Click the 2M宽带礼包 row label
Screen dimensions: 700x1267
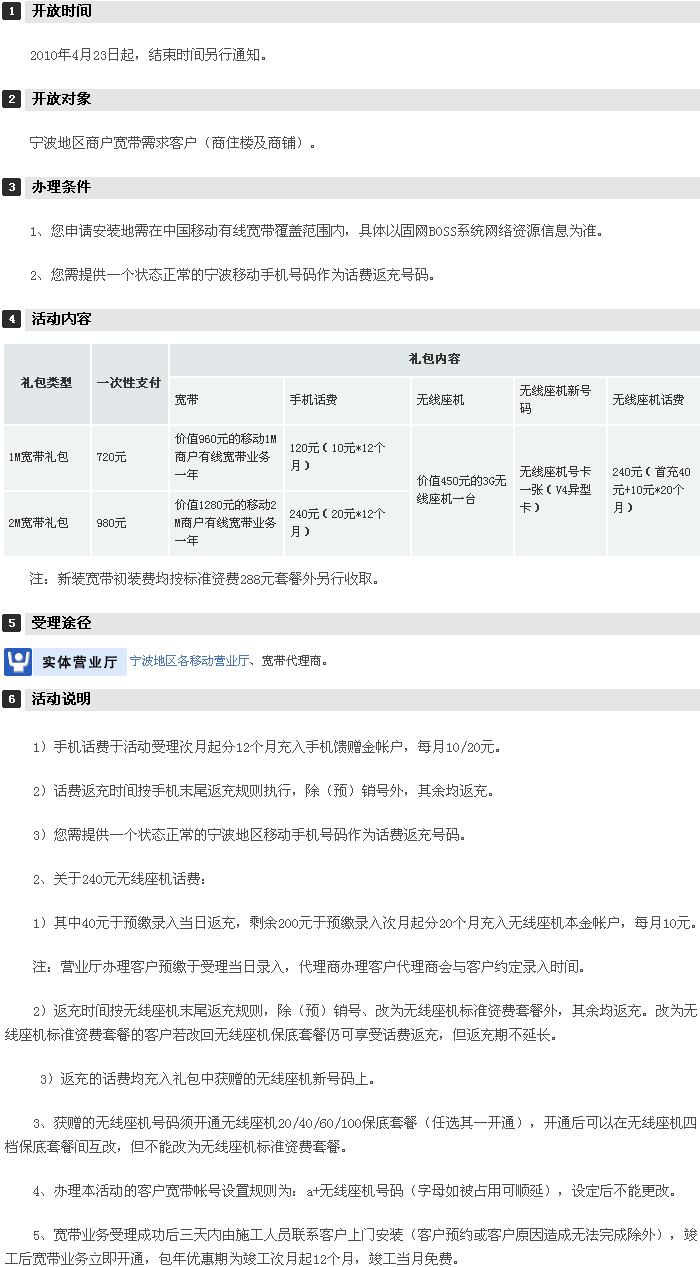[39, 523]
